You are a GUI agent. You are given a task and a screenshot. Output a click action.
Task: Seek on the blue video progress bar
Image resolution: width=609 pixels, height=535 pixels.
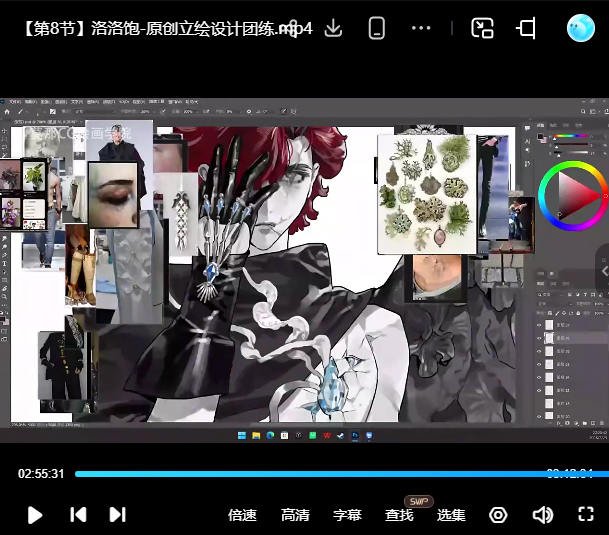point(300,474)
